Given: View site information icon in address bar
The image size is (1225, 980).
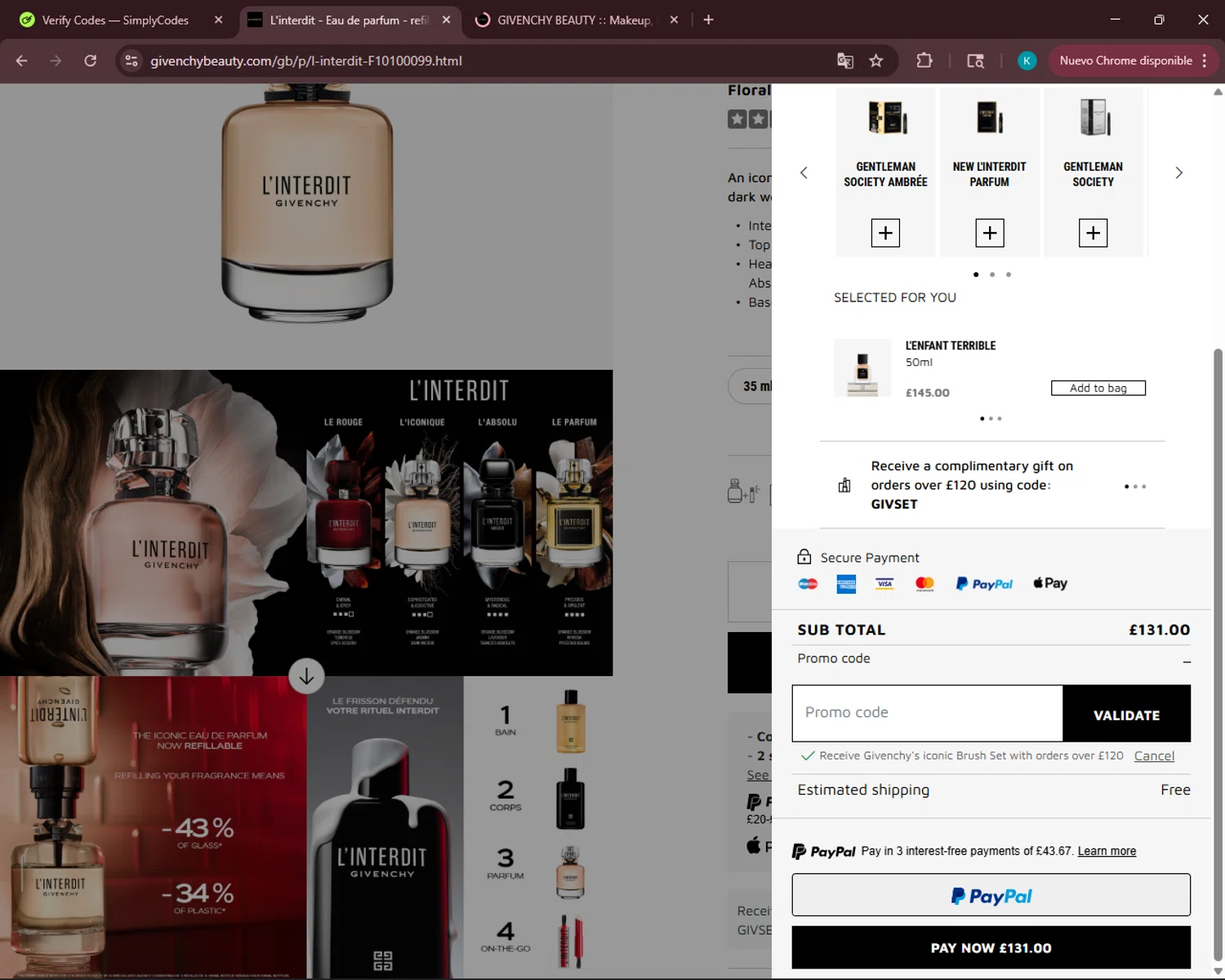Looking at the screenshot, I should [131, 60].
